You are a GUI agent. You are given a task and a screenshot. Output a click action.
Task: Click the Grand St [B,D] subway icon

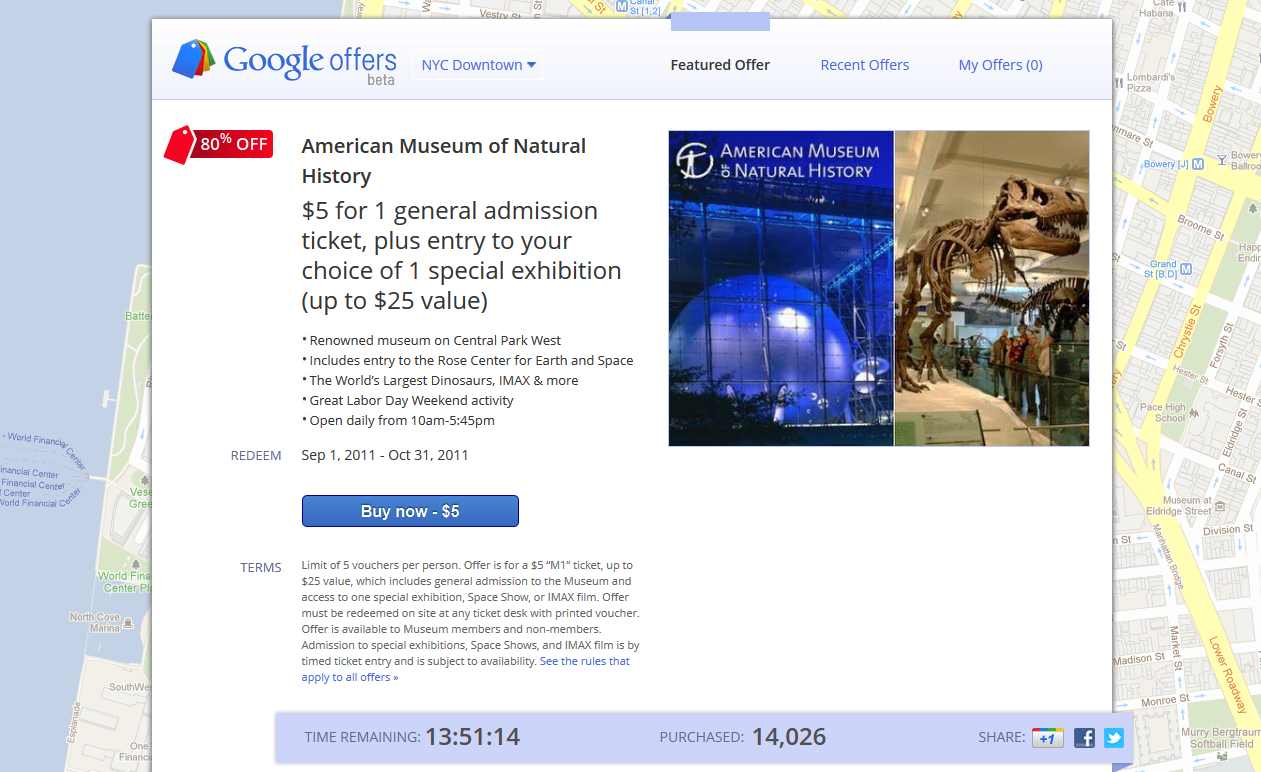pos(1186,269)
